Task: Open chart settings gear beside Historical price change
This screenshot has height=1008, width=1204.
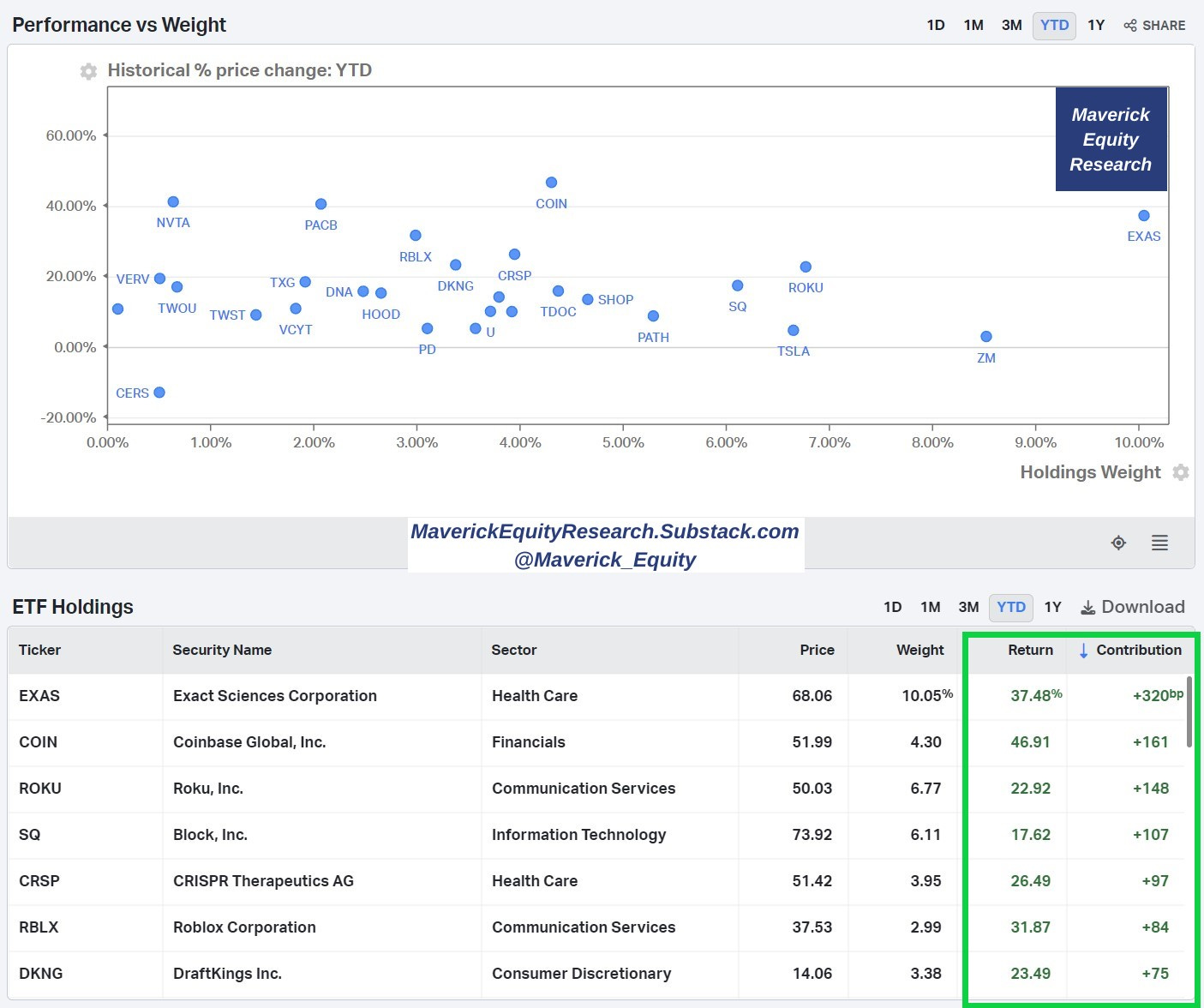Action: coord(88,71)
